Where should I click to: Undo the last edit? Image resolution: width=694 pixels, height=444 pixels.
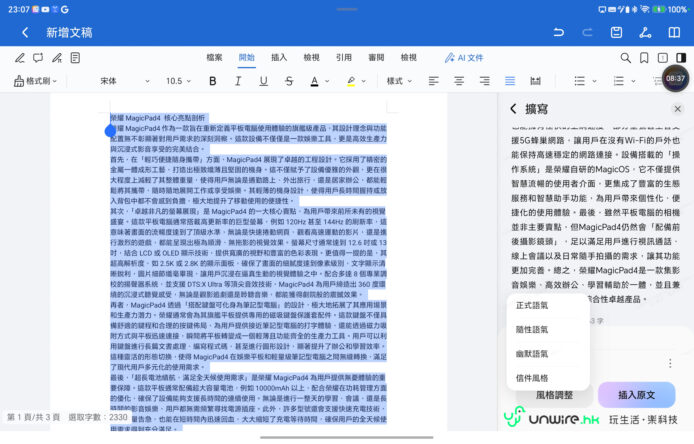tap(559, 32)
